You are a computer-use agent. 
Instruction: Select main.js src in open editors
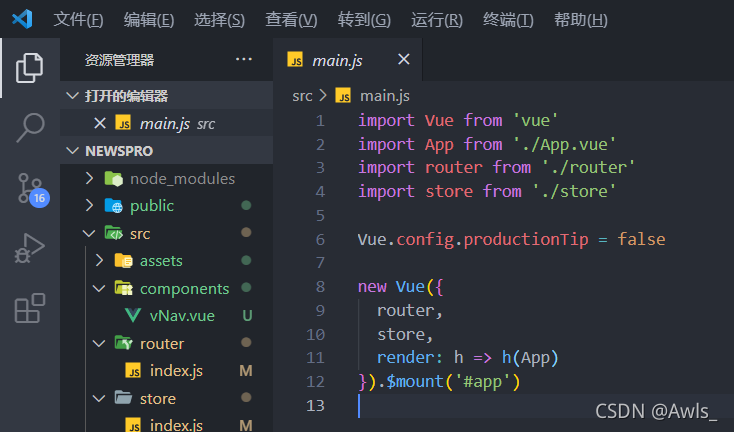click(x=167, y=123)
